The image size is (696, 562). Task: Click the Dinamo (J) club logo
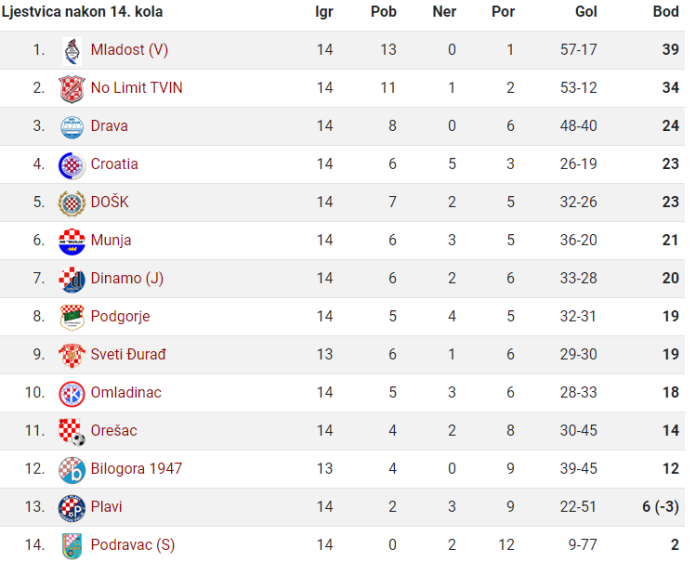point(72,280)
